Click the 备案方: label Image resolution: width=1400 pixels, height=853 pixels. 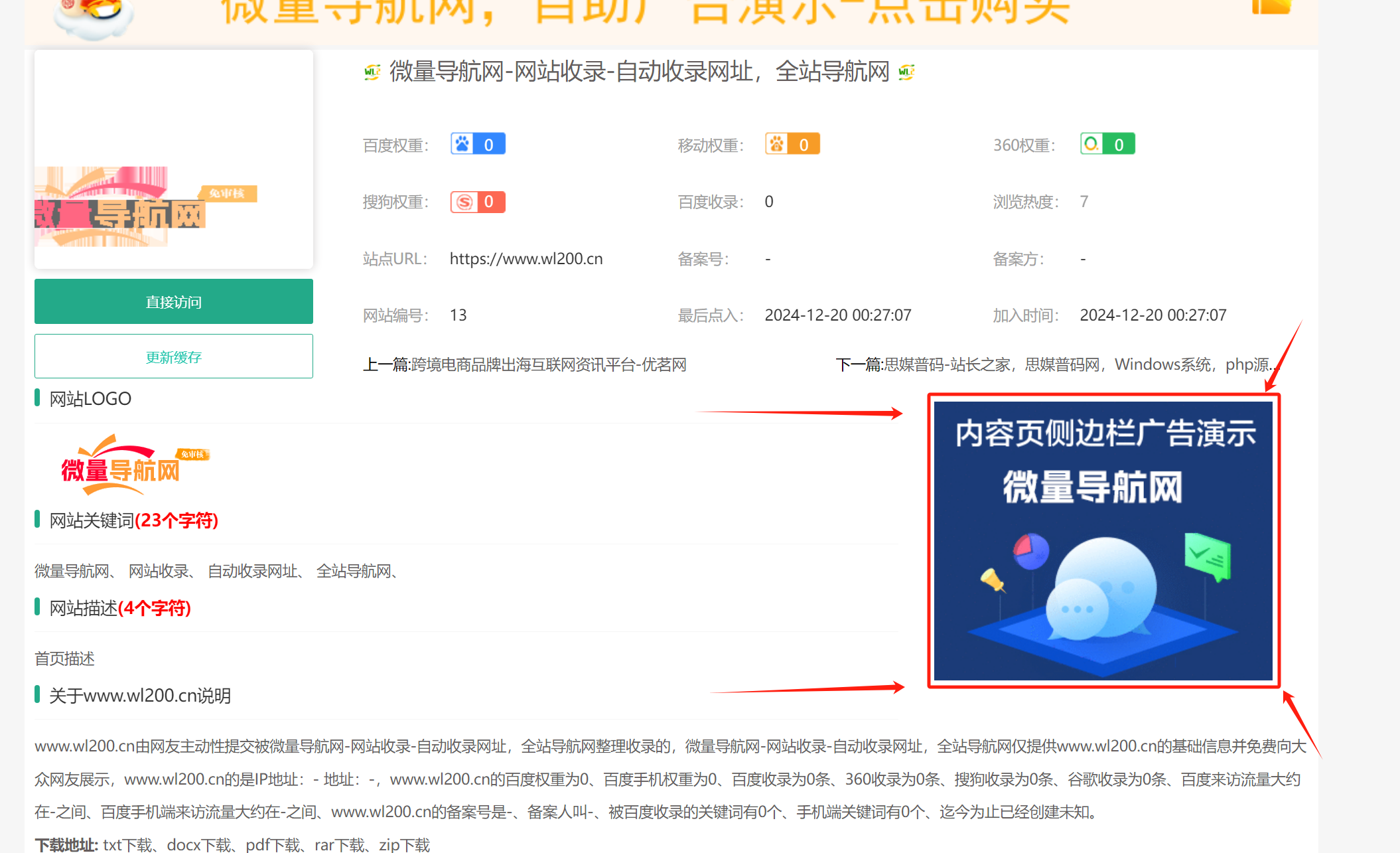point(1018,259)
